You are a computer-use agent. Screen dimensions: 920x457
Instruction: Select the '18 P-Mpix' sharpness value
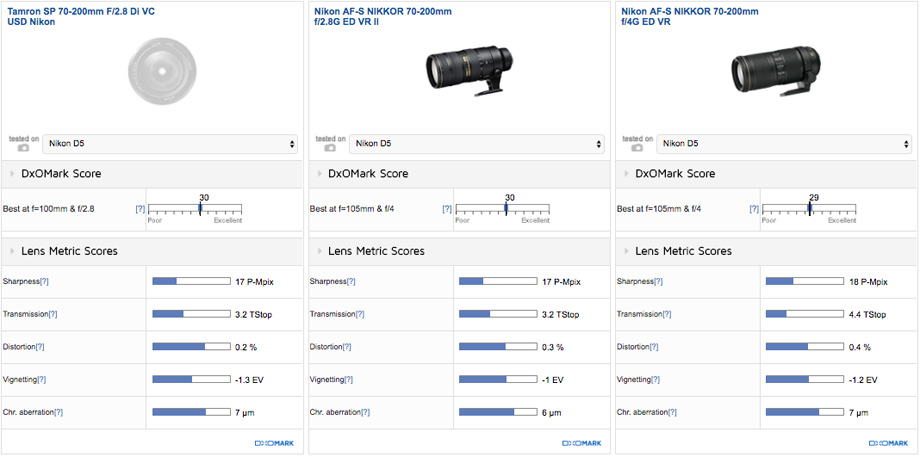coord(868,282)
